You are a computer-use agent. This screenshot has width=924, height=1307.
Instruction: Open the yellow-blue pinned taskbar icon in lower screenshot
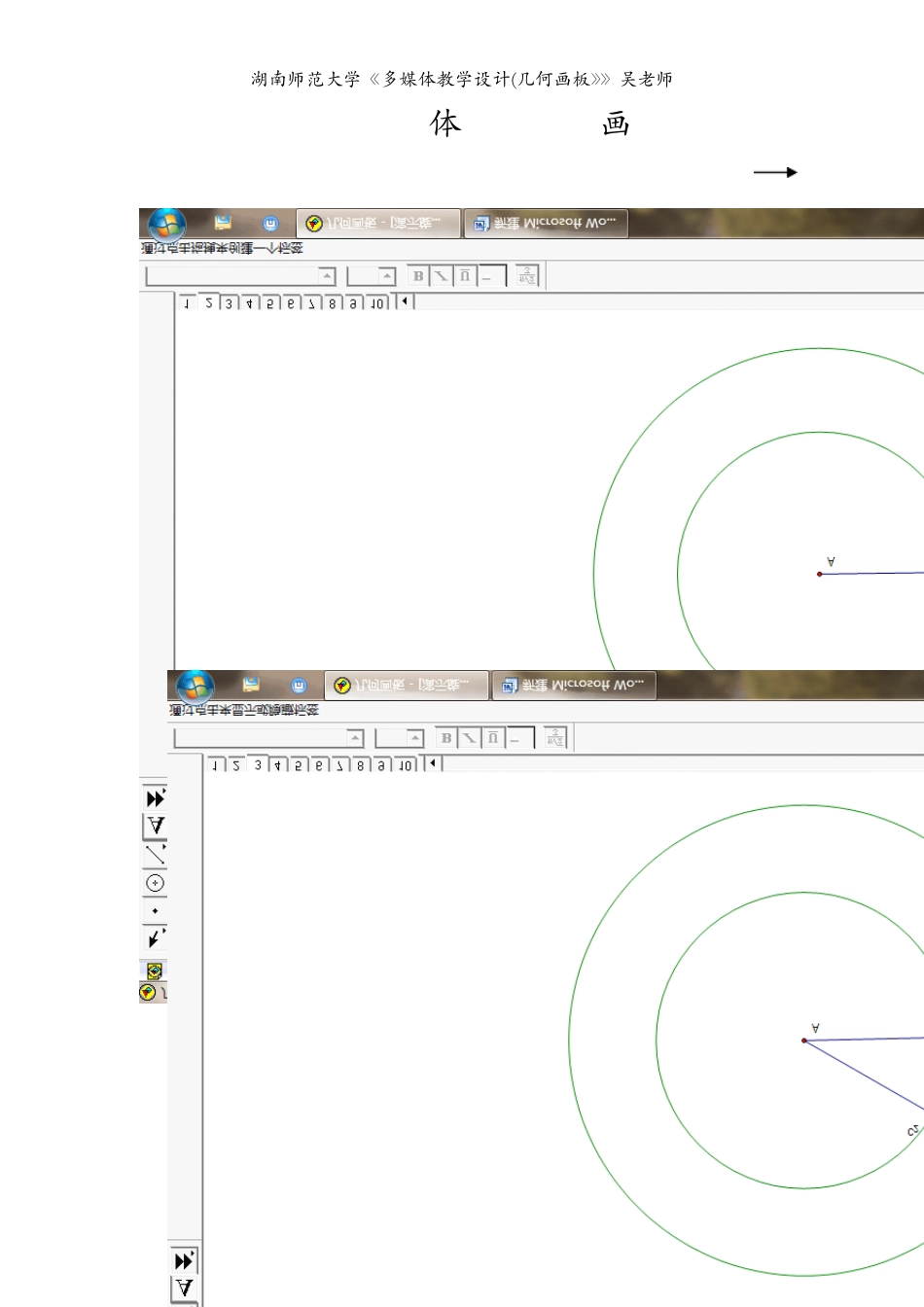[x=251, y=685]
